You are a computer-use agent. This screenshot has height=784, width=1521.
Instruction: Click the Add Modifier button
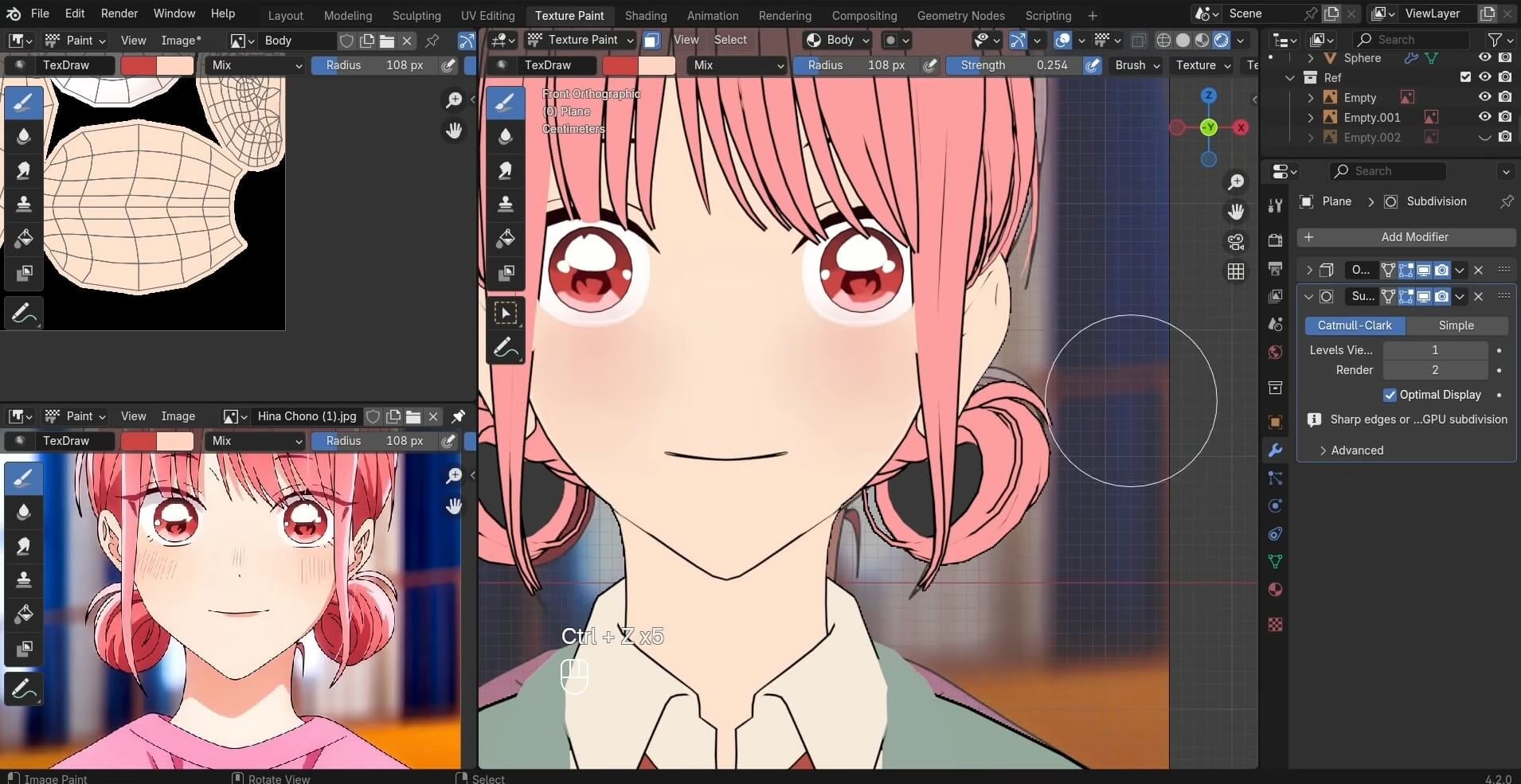pos(1406,237)
